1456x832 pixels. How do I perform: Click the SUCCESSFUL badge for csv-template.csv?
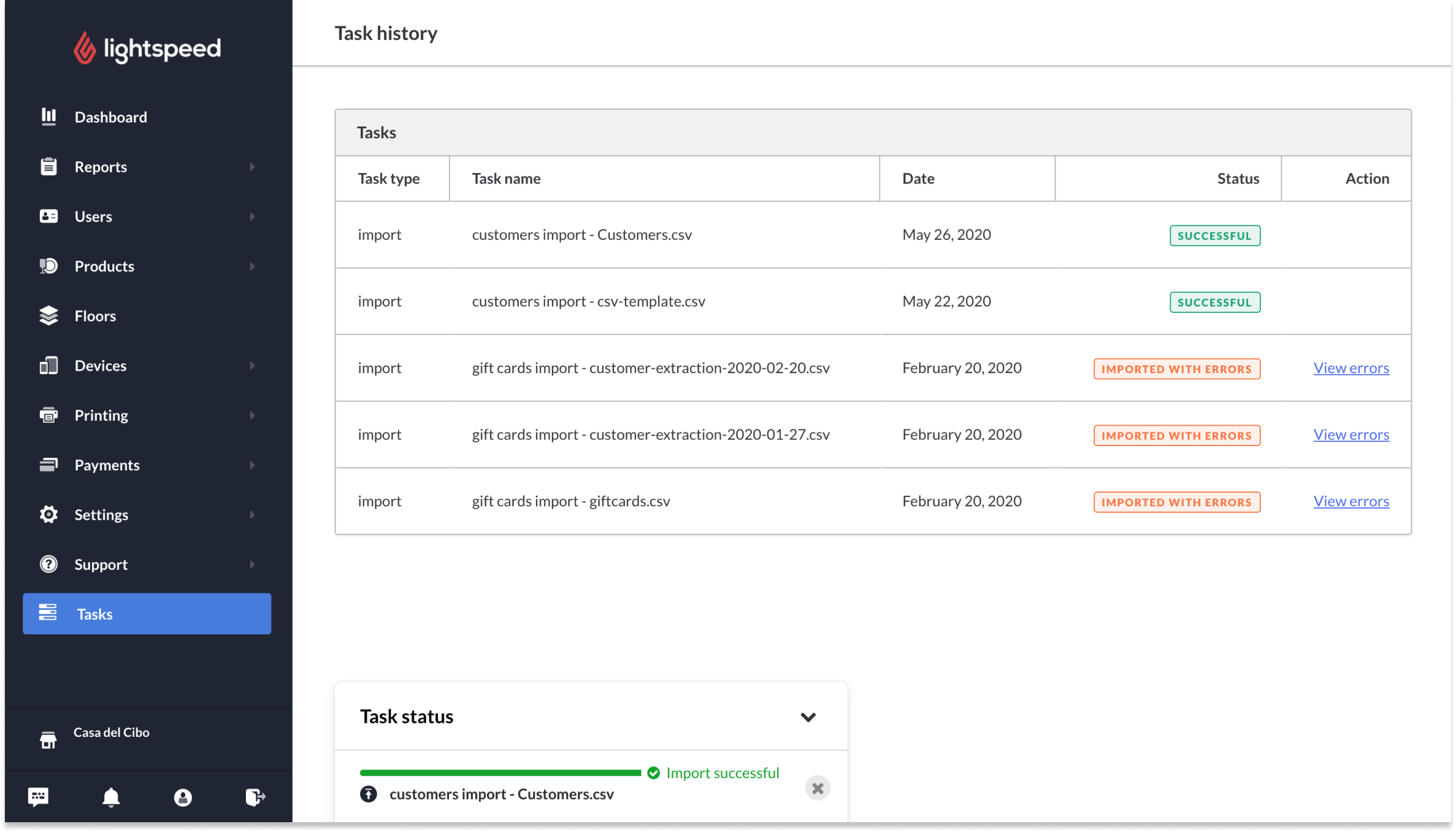[x=1214, y=302]
